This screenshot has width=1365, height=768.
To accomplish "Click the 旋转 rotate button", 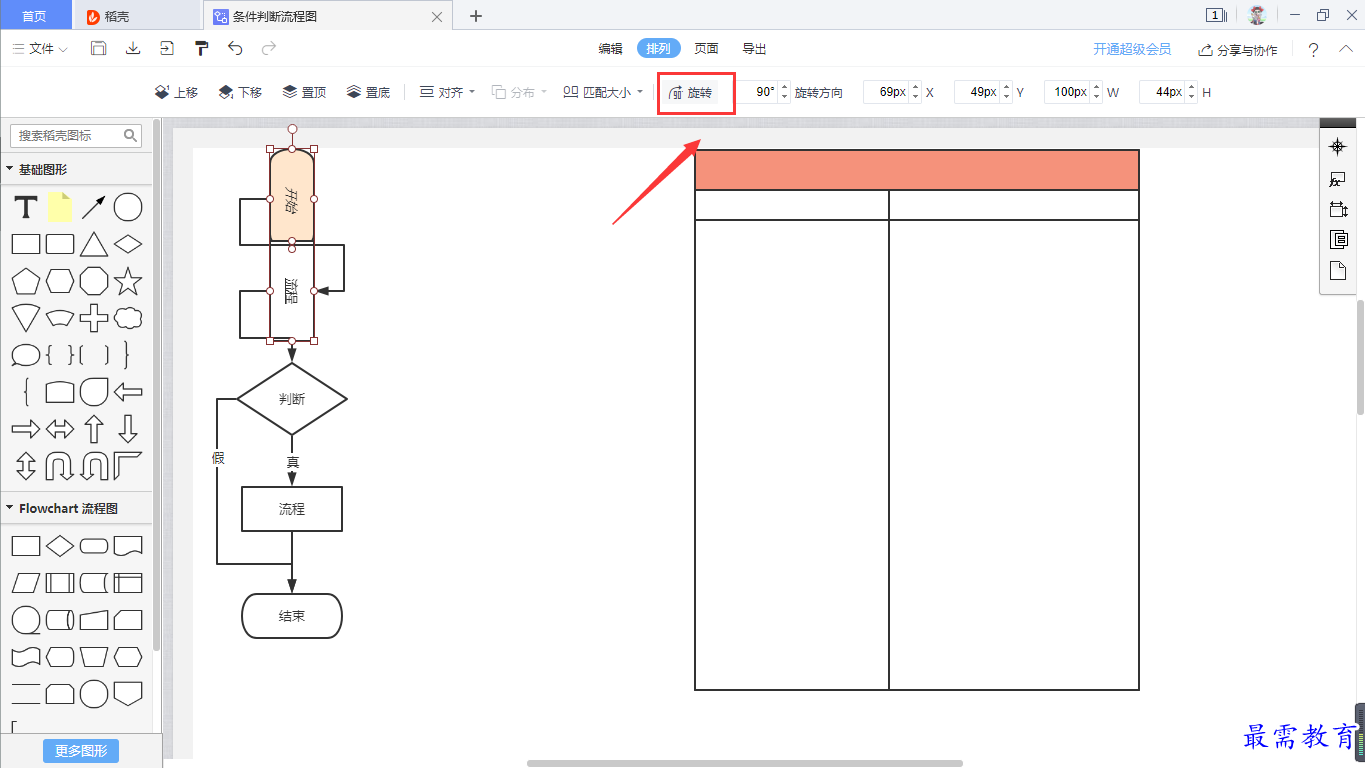I will (x=691, y=92).
